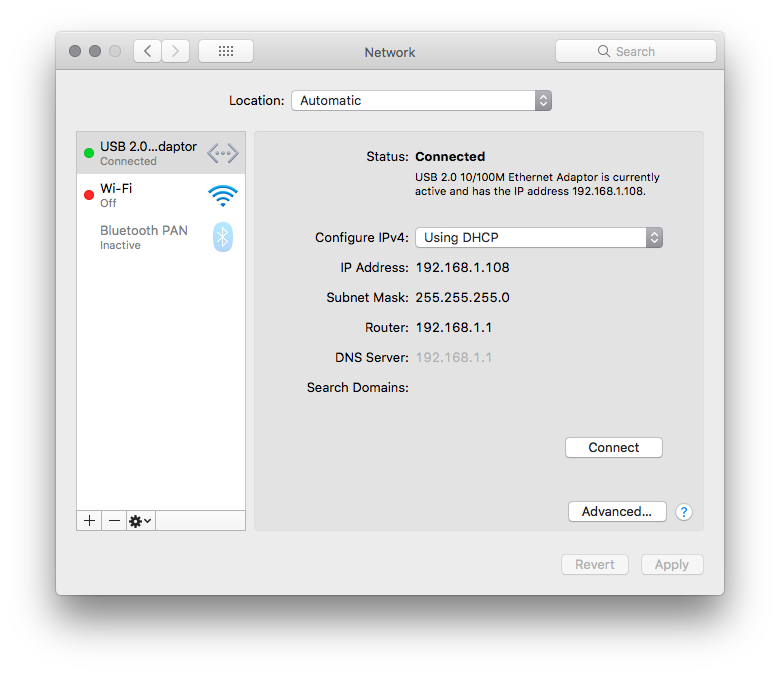Go back with the left chevron
Image resolution: width=780 pixels, height=675 pixels.
147,51
